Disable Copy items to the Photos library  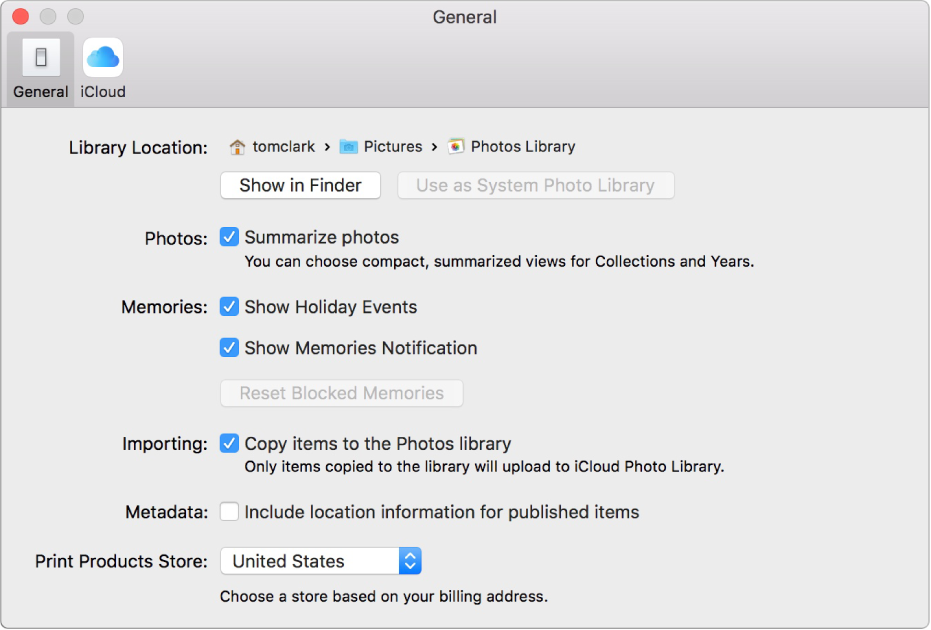click(x=229, y=443)
